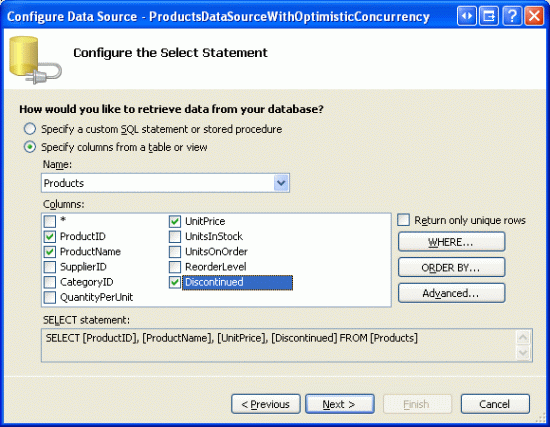Screen dimensions: 550x427
Task: Open the Advanced options button
Action: tap(451, 293)
